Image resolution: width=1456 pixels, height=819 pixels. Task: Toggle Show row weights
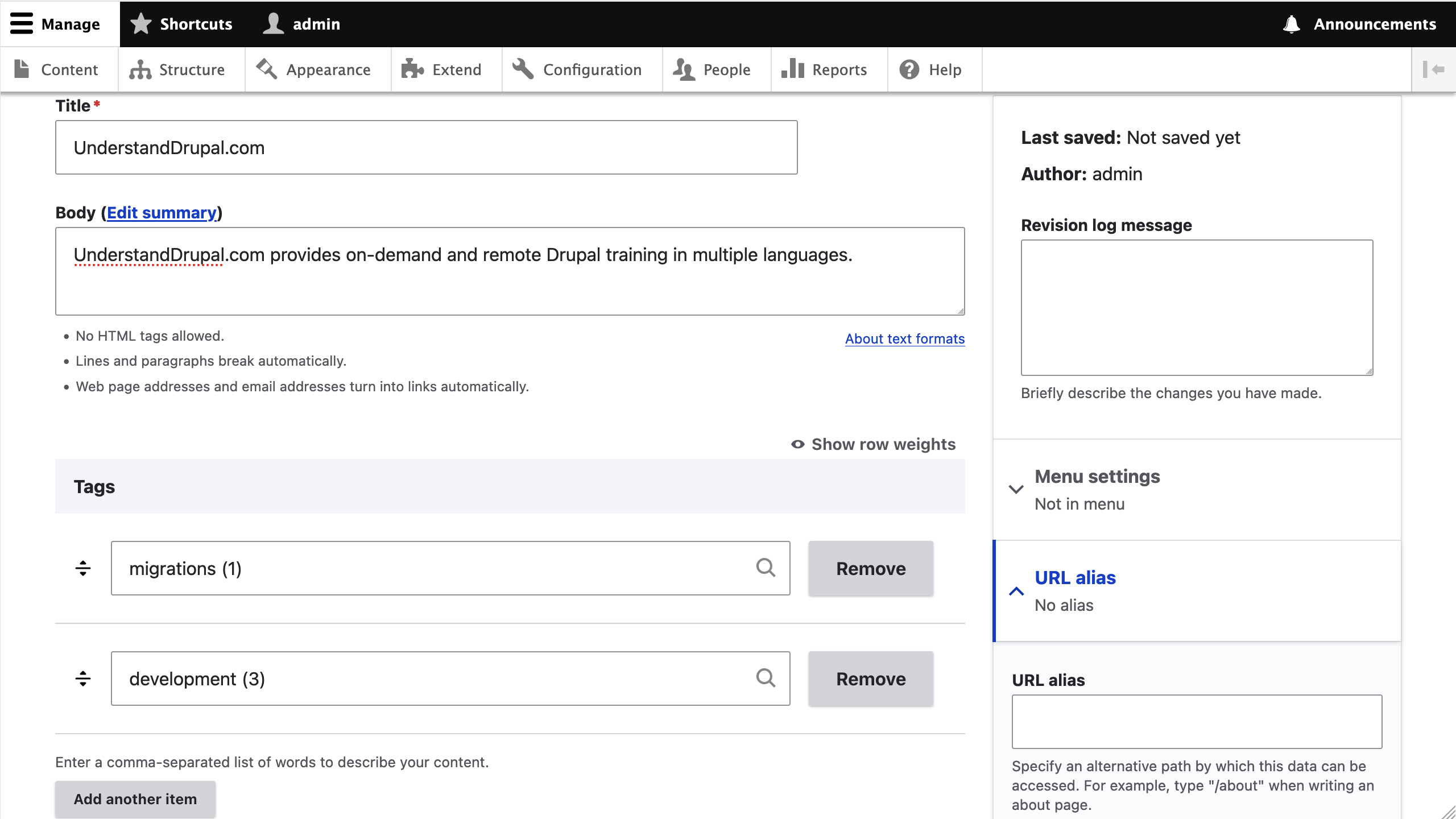[x=874, y=444]
